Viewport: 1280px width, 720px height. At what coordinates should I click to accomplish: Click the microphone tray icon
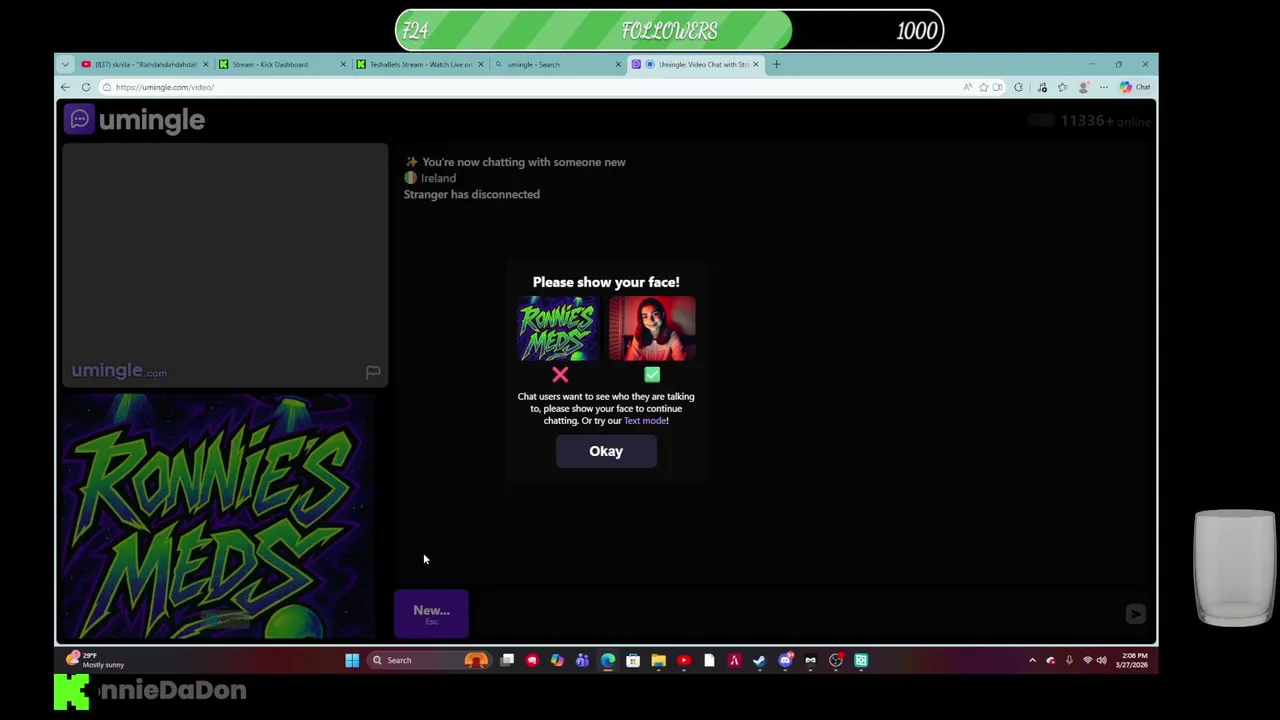point(1069,660)
